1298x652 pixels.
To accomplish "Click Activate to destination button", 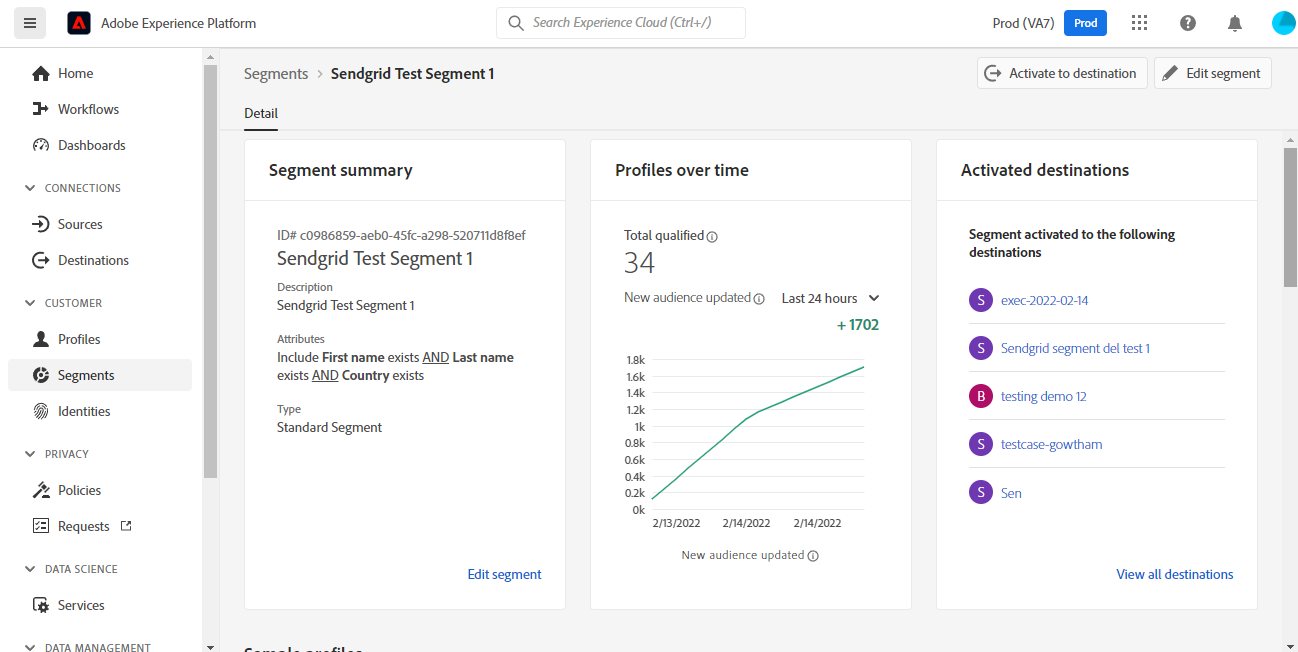I will [x=1061, y=73].
